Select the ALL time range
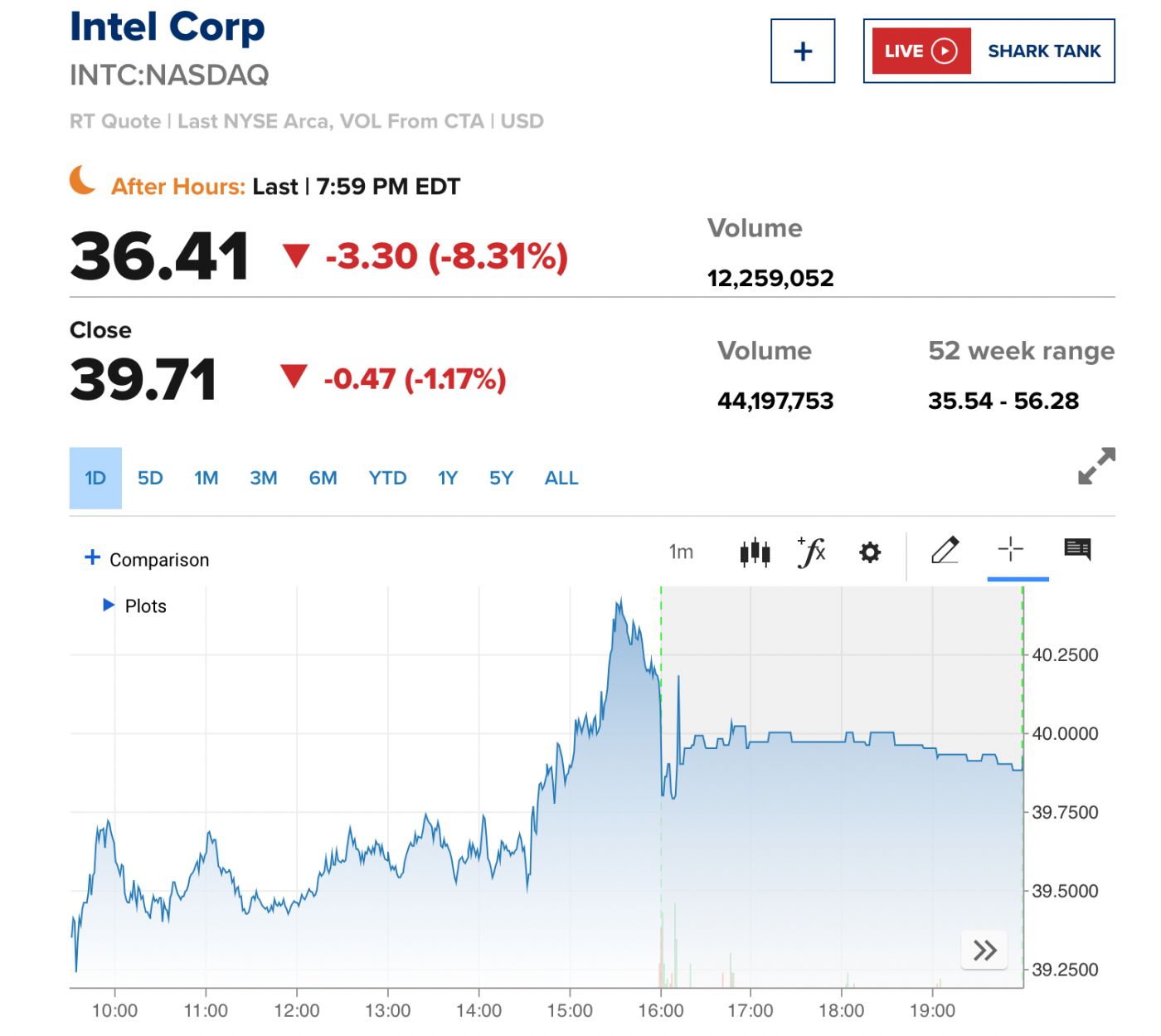Image resolution: width=1161 pixels, height=1036 pixels. pyautogui.click(x=561, y=478)
